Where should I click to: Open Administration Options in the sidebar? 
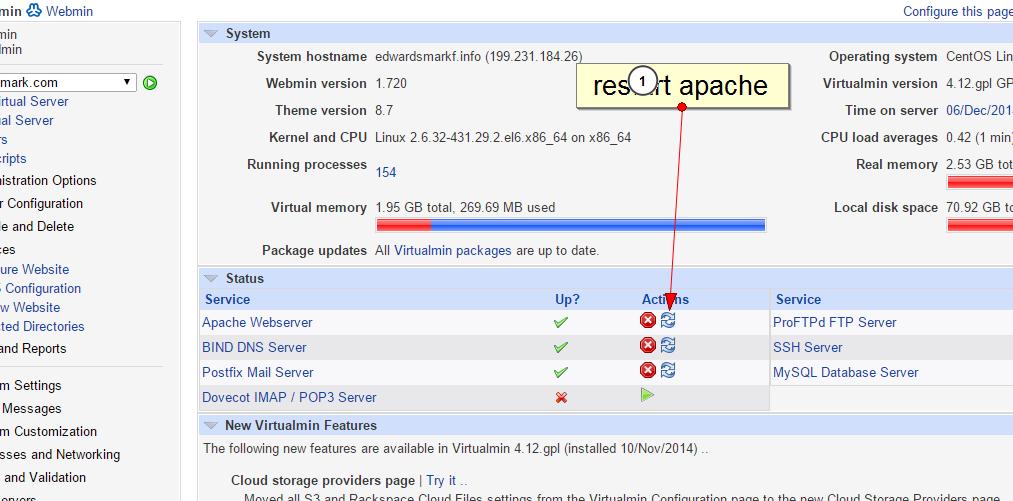click(x=48, y=180)
